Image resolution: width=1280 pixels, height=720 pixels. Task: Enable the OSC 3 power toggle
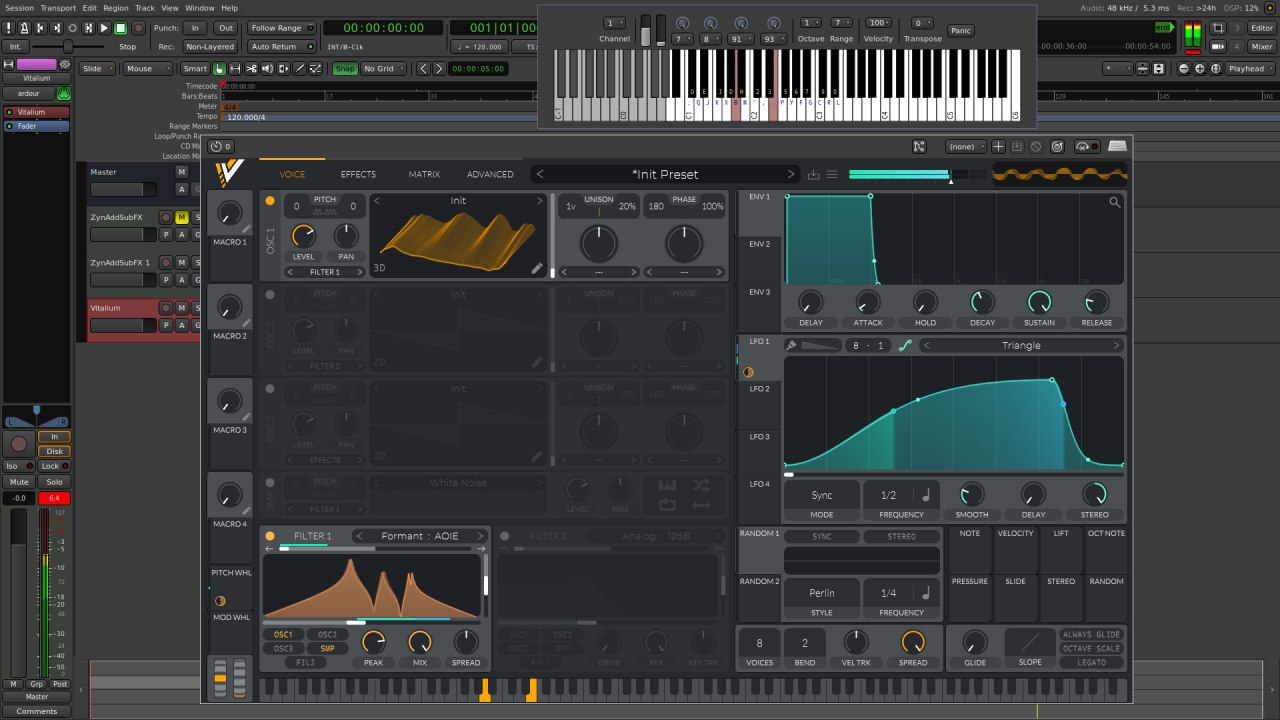click(x=270, y=389)
